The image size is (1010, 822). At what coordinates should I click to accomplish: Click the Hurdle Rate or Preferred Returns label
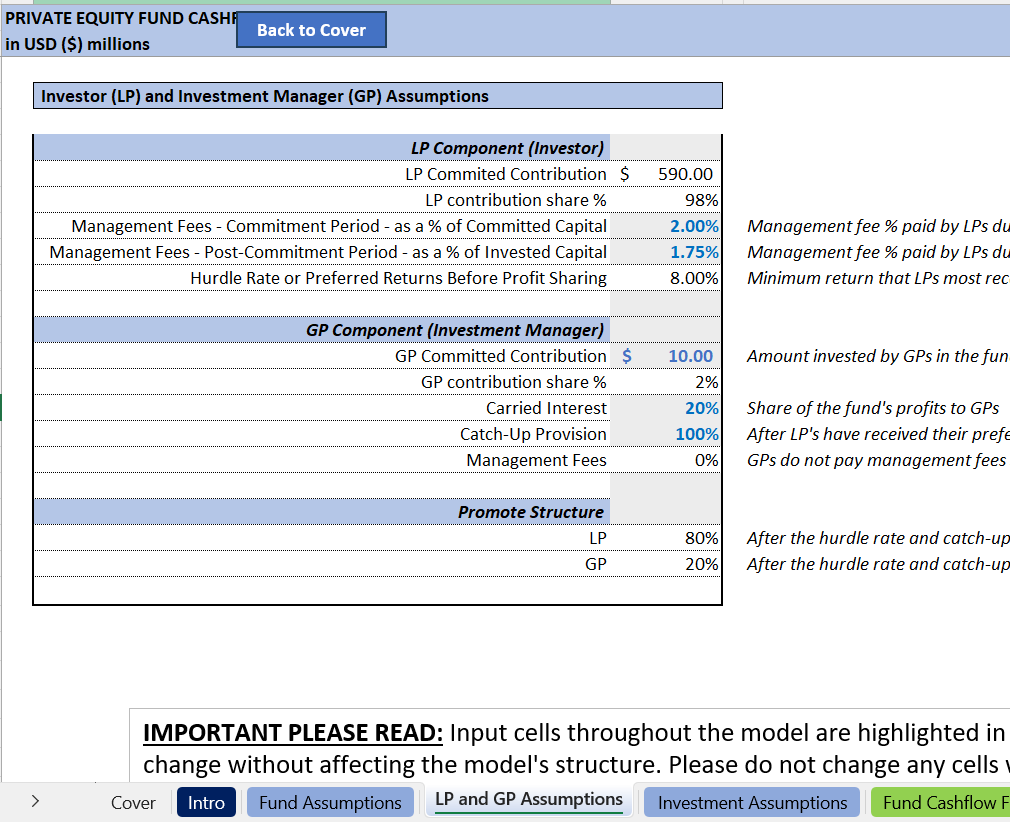click(398, 278)
